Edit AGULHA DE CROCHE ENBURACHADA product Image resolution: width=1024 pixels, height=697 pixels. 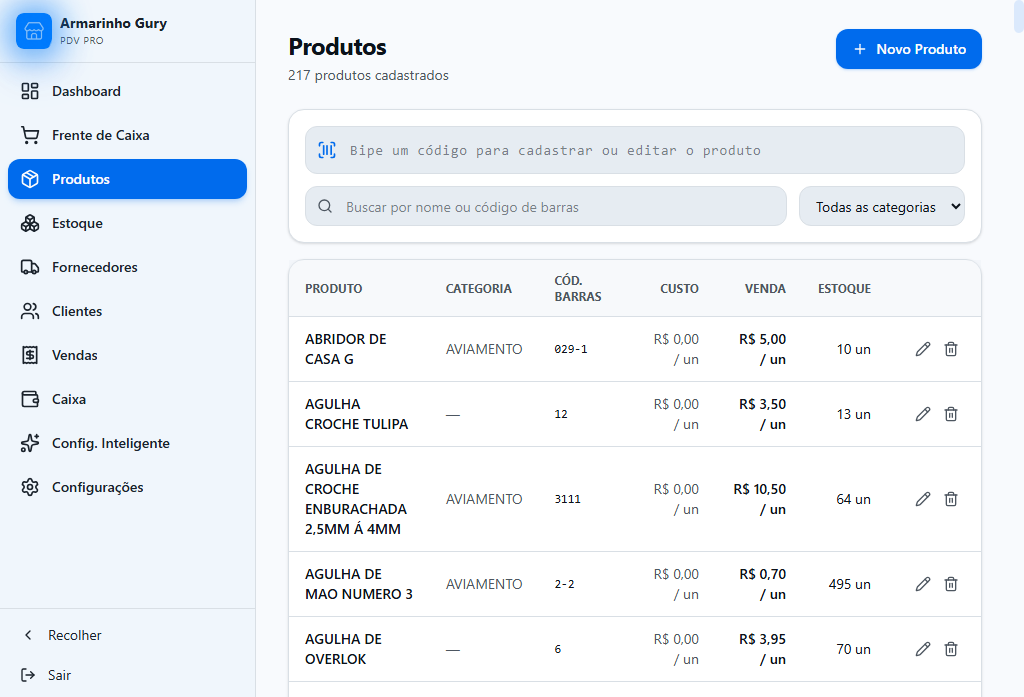point(923,499)
